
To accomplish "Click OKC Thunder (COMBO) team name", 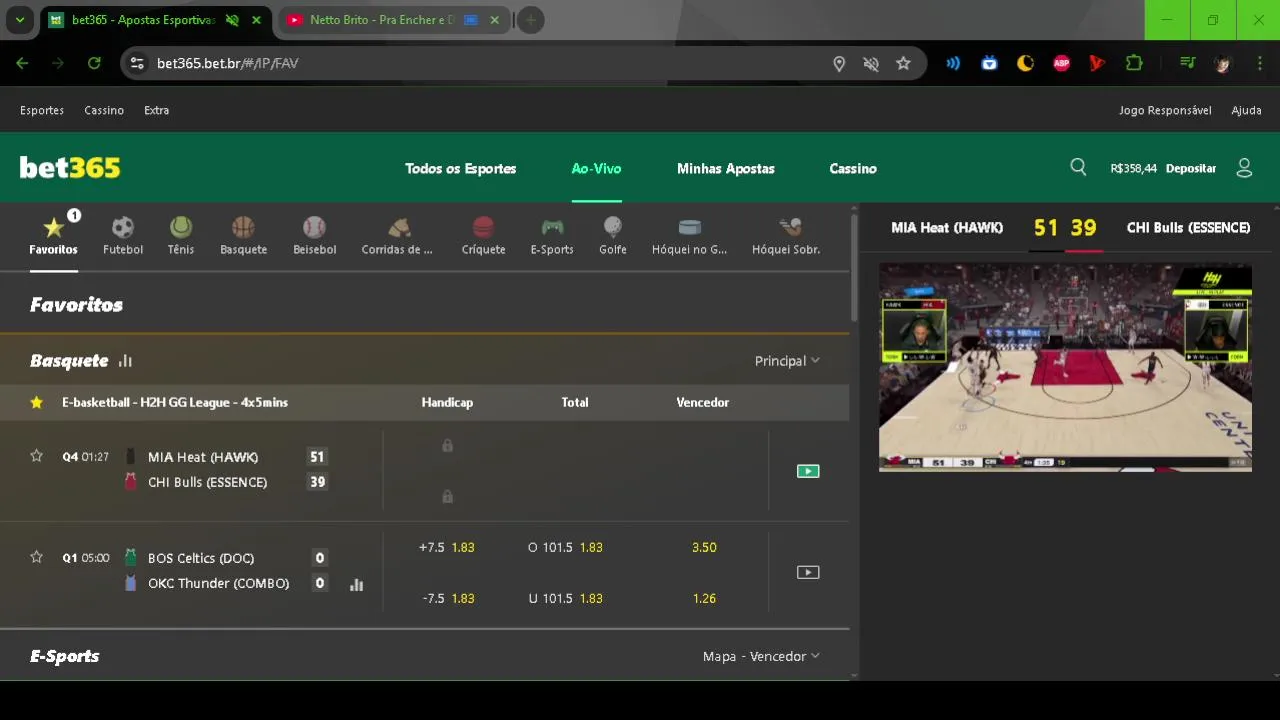I will [x=218, y=583].
